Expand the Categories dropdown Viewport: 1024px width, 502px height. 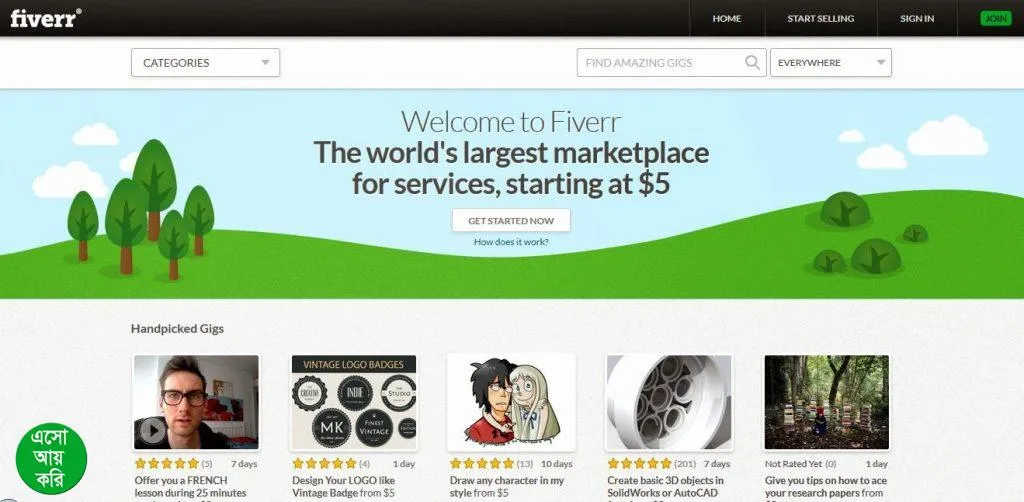pyautogui.click(x=206, y=63)
